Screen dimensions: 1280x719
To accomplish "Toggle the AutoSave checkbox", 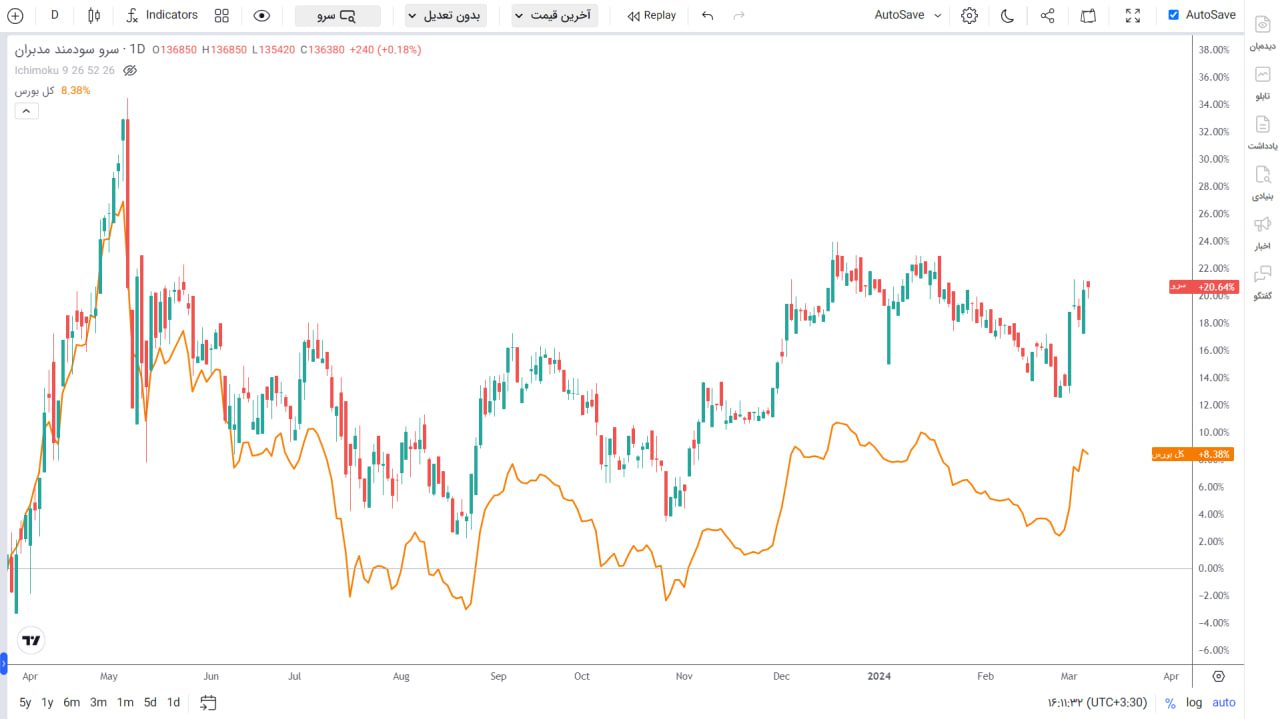I will [1174, 15].
